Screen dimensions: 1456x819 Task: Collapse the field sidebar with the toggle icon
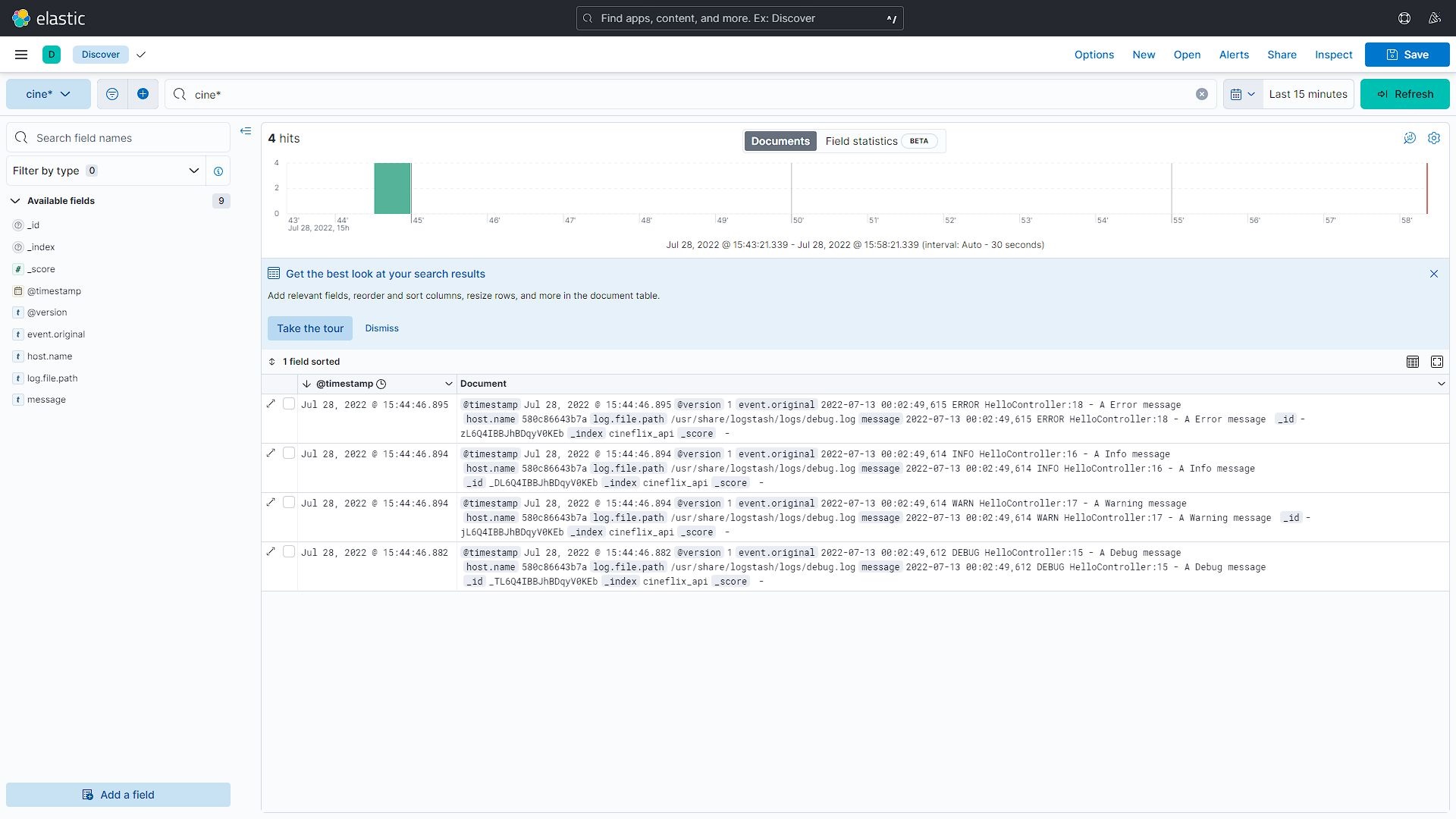pos(246,131)
